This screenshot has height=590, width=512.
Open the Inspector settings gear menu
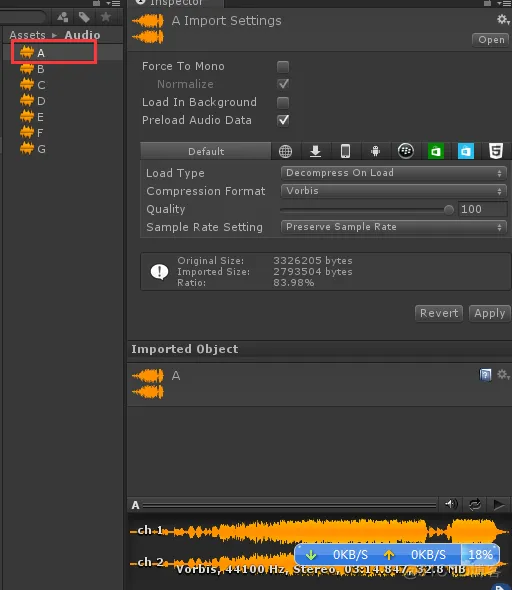503,19
